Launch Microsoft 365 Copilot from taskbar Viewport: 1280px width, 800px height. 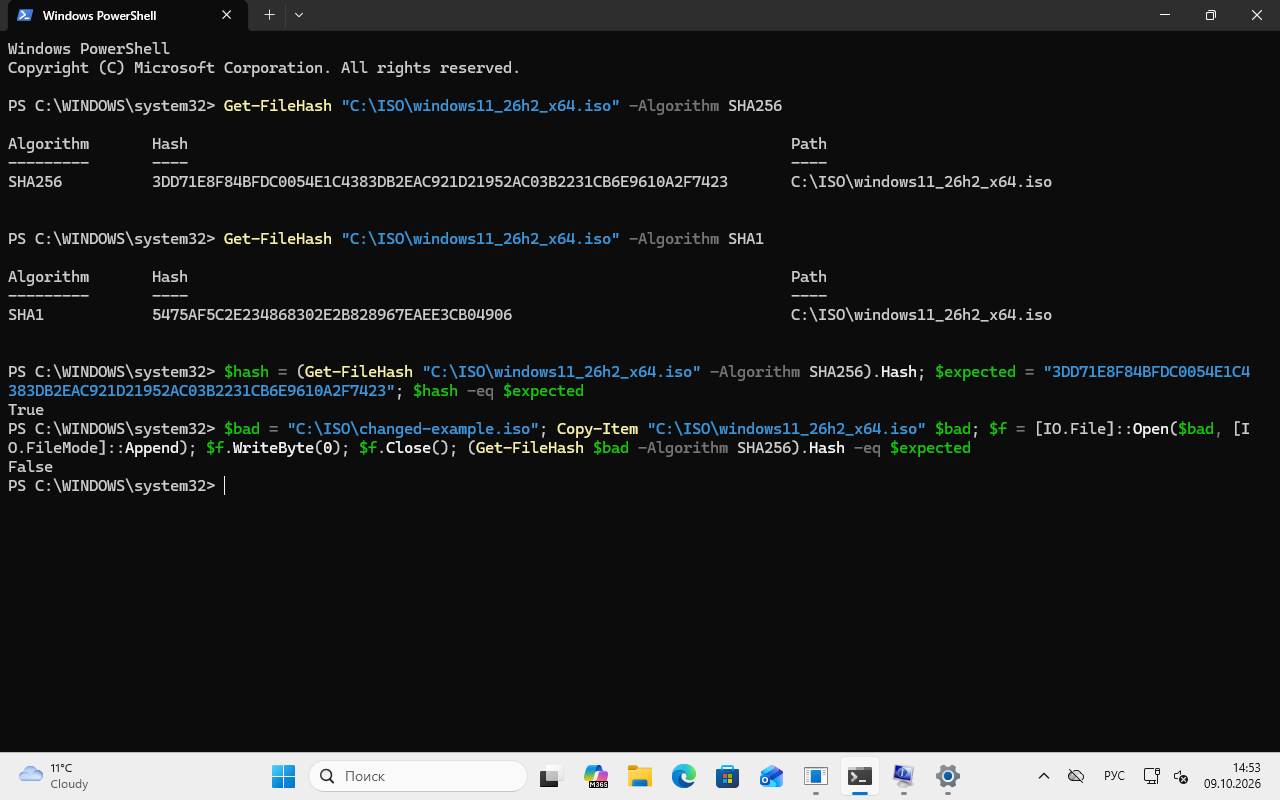click(x=596, y=776)
